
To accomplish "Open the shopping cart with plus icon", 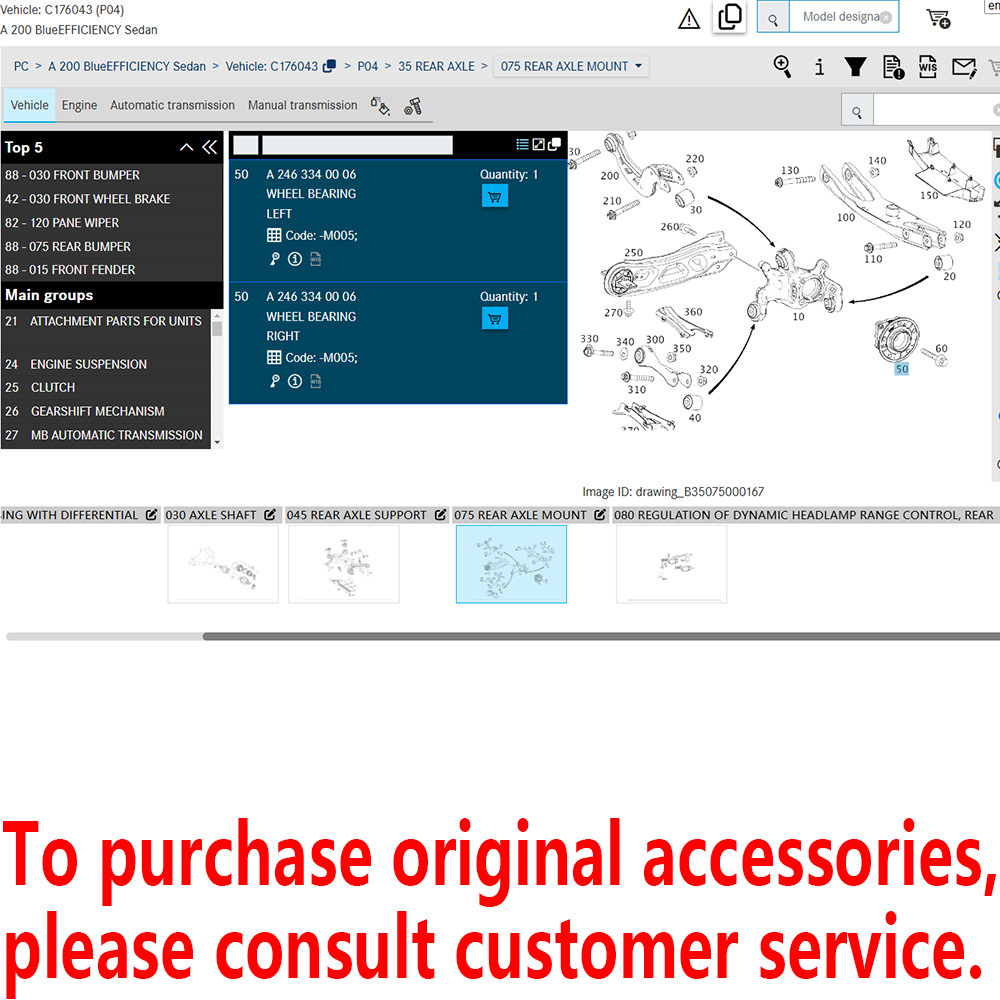I will coord(939,18).
